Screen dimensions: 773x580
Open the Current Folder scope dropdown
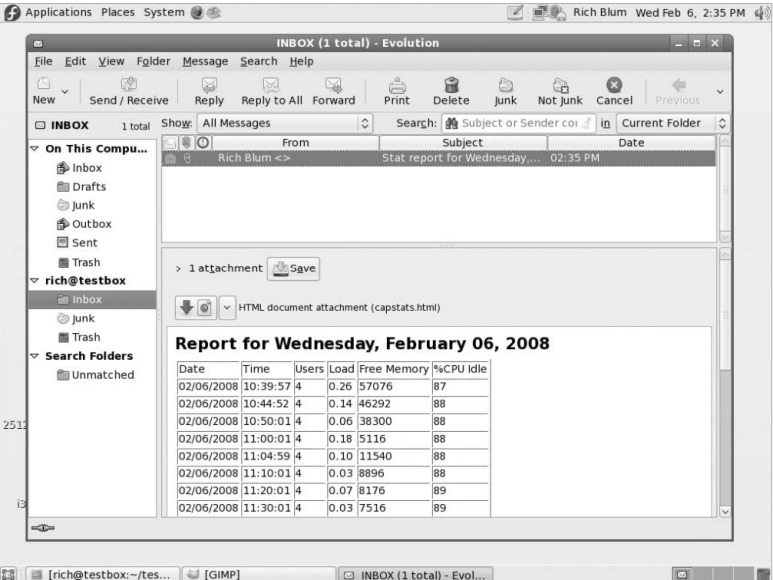[x=673, y=123]
